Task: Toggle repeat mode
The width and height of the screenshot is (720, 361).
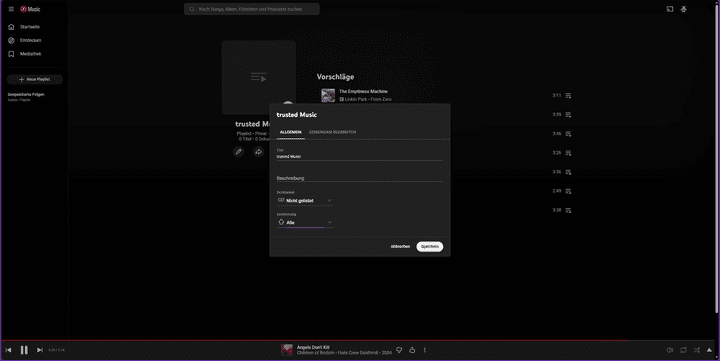Action: [683, 350]
